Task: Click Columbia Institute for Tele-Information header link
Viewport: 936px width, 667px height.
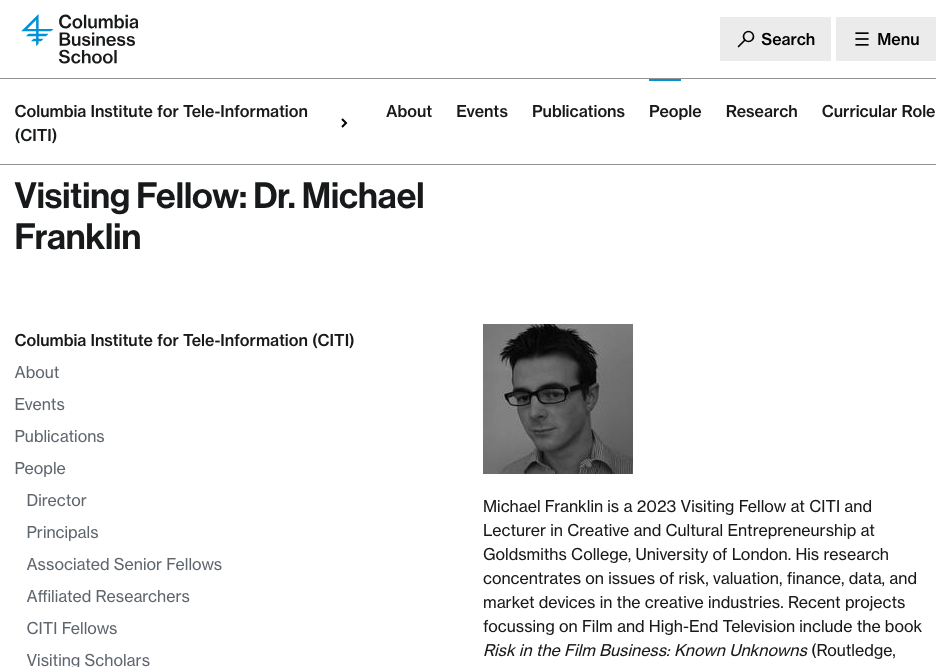Action: click(x=161, y=123)
